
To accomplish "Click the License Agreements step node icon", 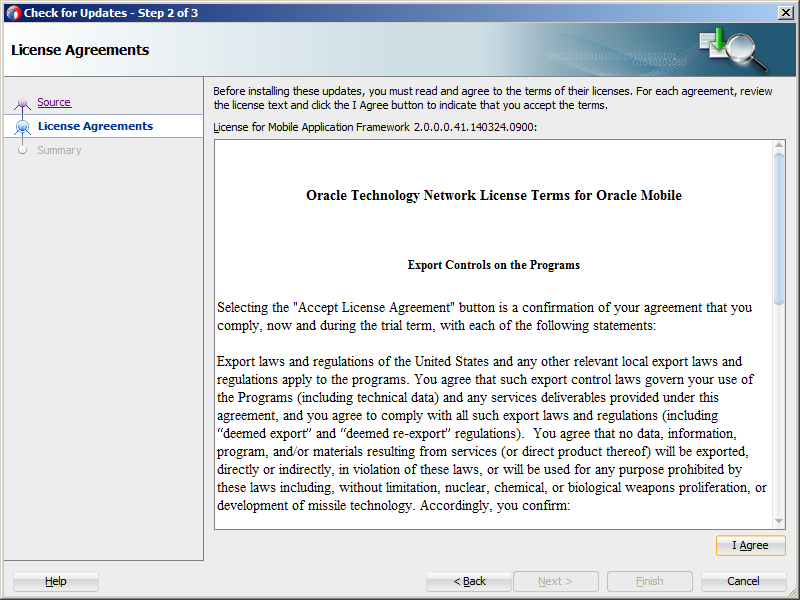I will tap(22, 126).
